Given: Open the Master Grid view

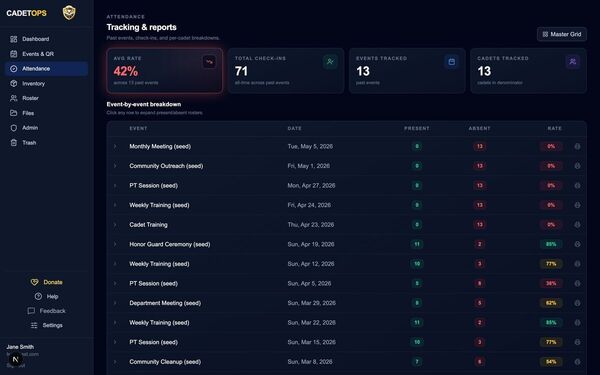Looking at the screenshot, I should click(562, 34).
